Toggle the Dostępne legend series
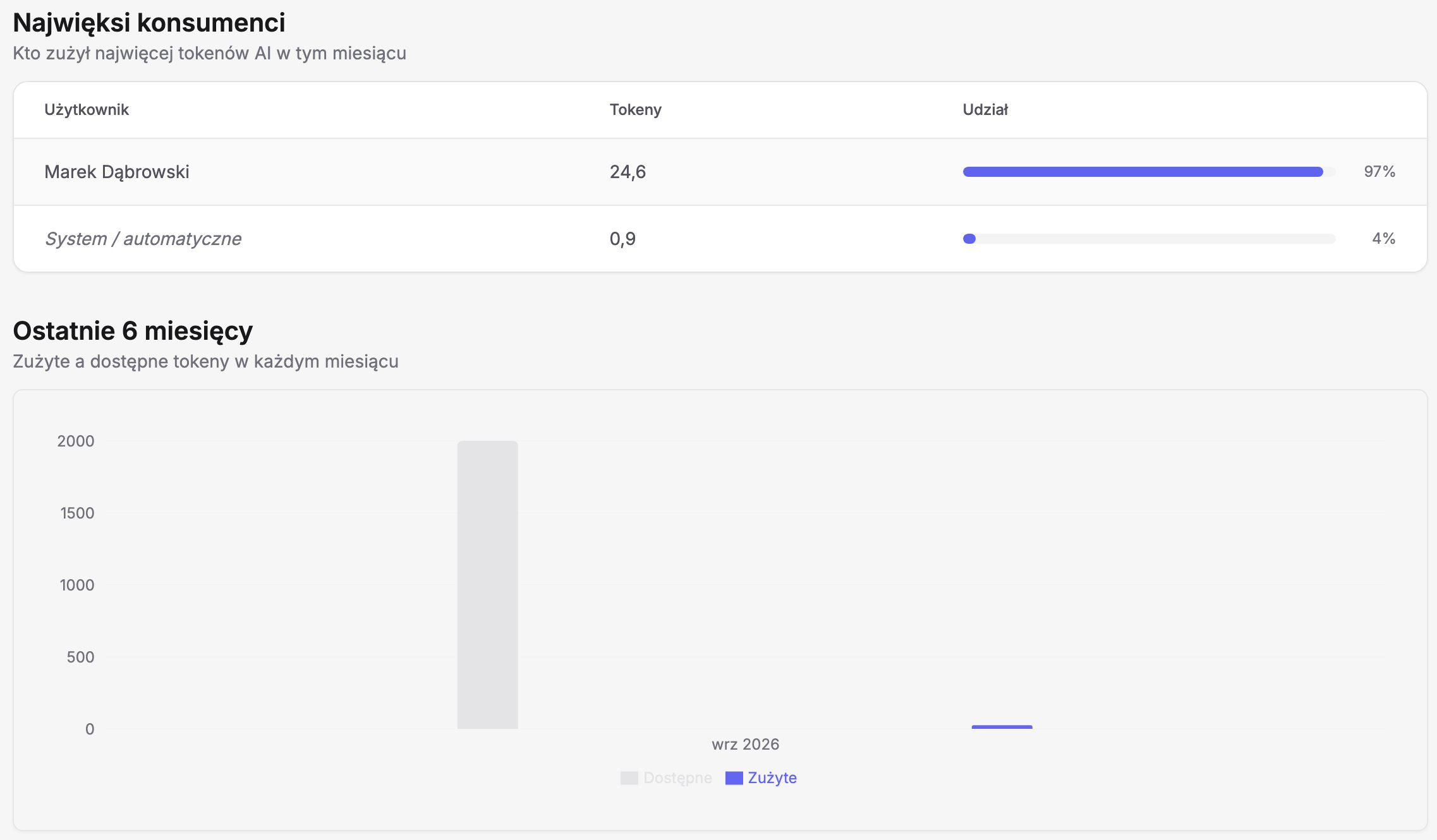 (666, 777)
